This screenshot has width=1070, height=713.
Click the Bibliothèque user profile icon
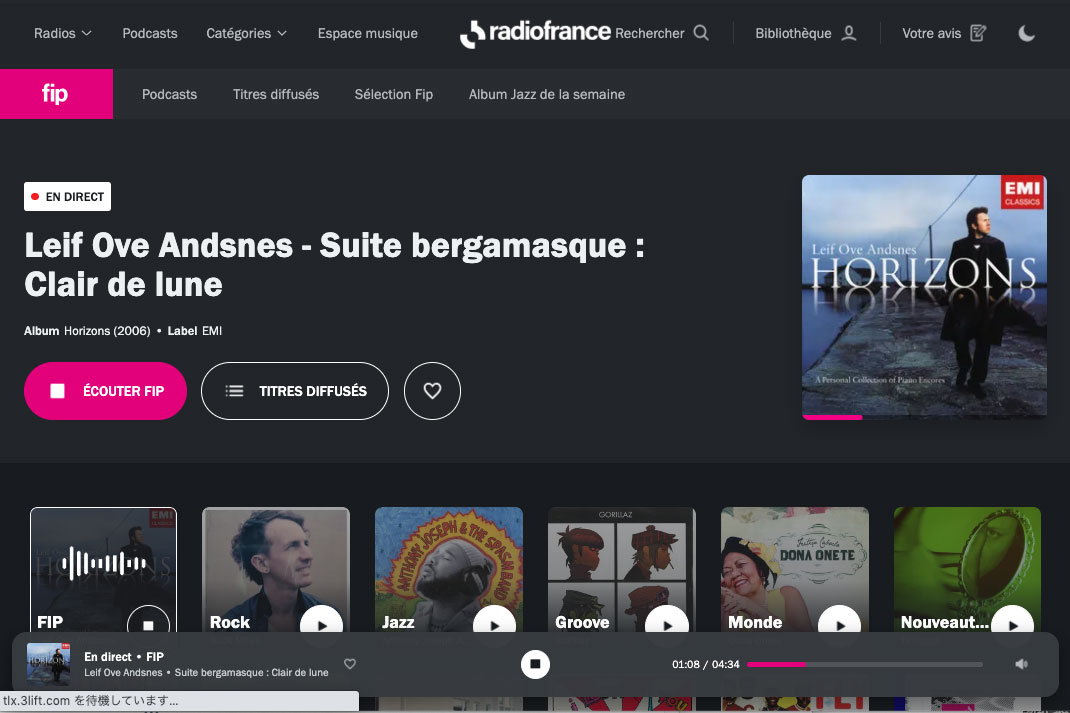click(x=848, y=33)
